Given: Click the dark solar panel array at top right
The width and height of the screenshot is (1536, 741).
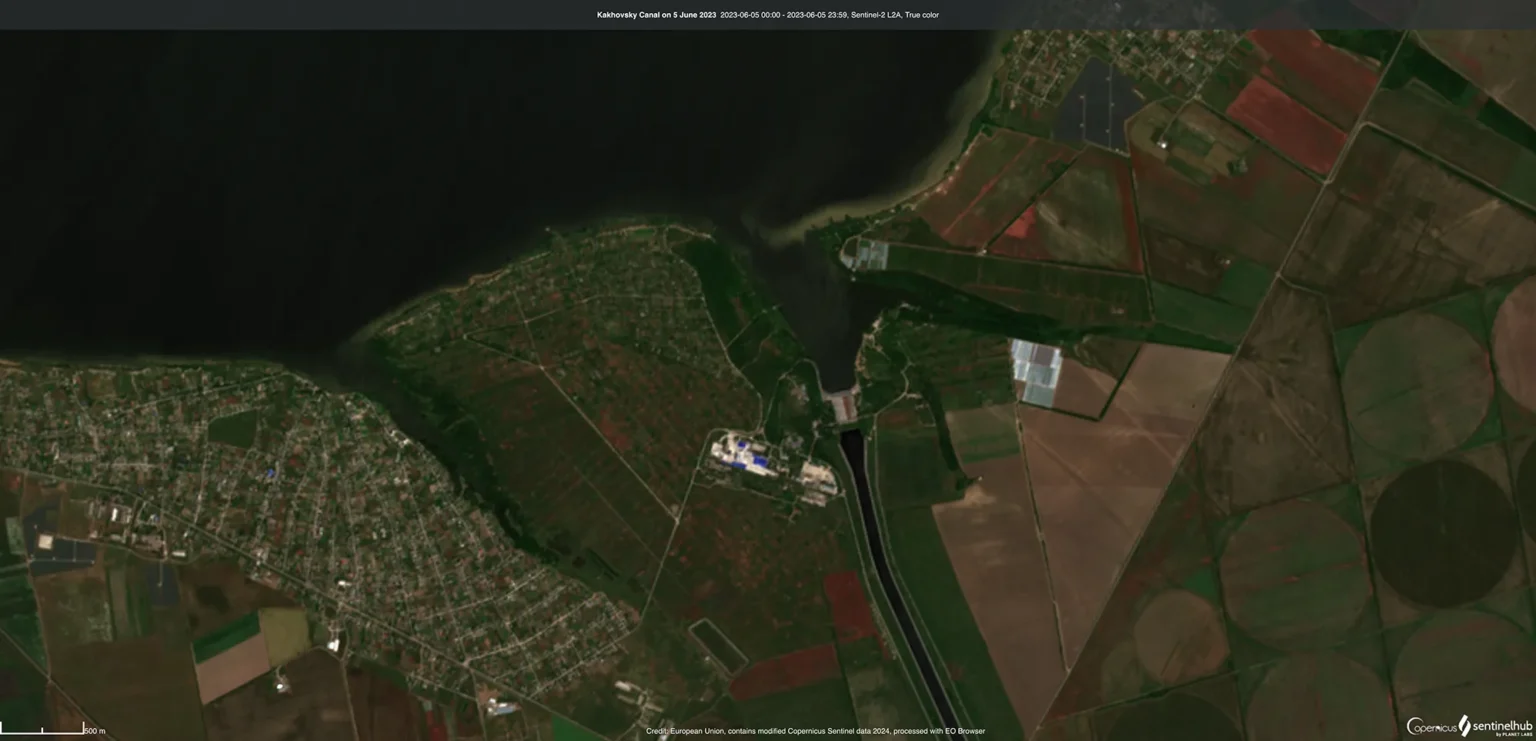Looking at the screenshot, I should click(1100, 102).
